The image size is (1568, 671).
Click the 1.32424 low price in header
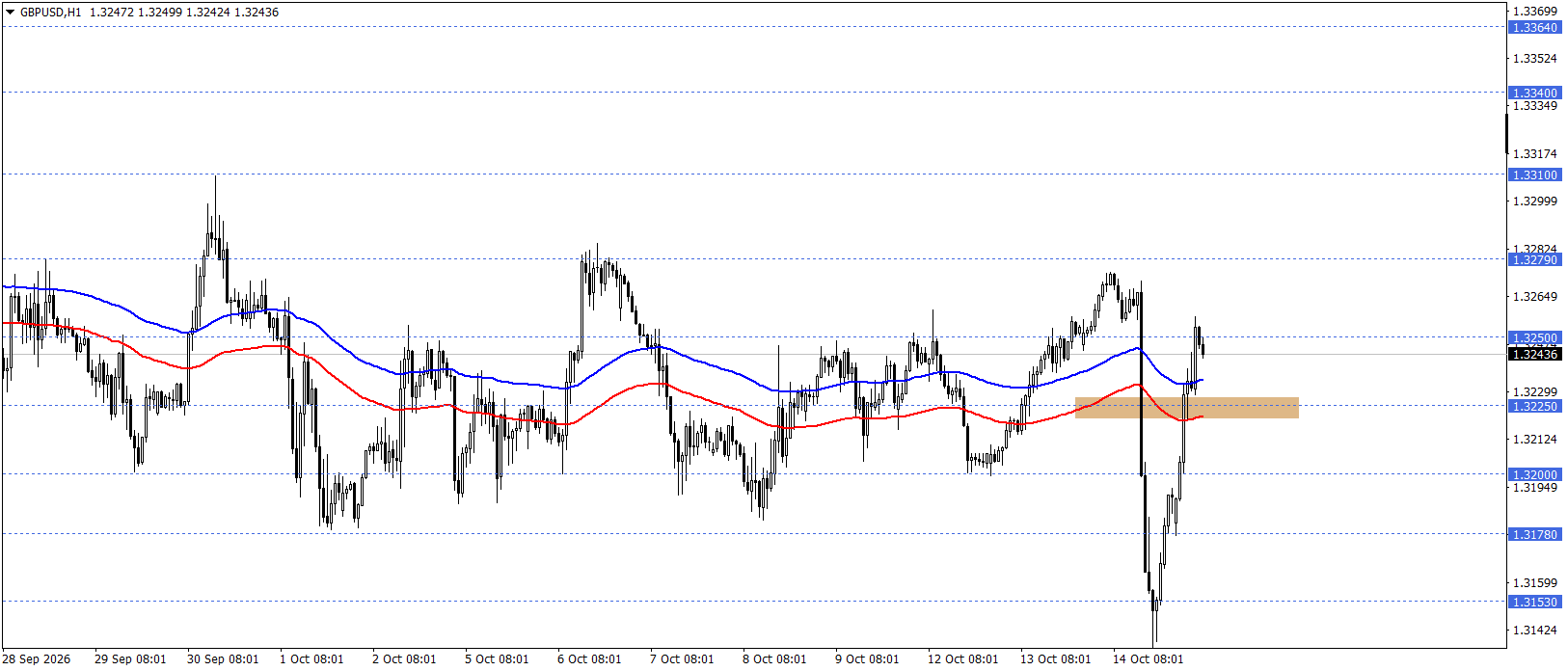tap(207, 13)
